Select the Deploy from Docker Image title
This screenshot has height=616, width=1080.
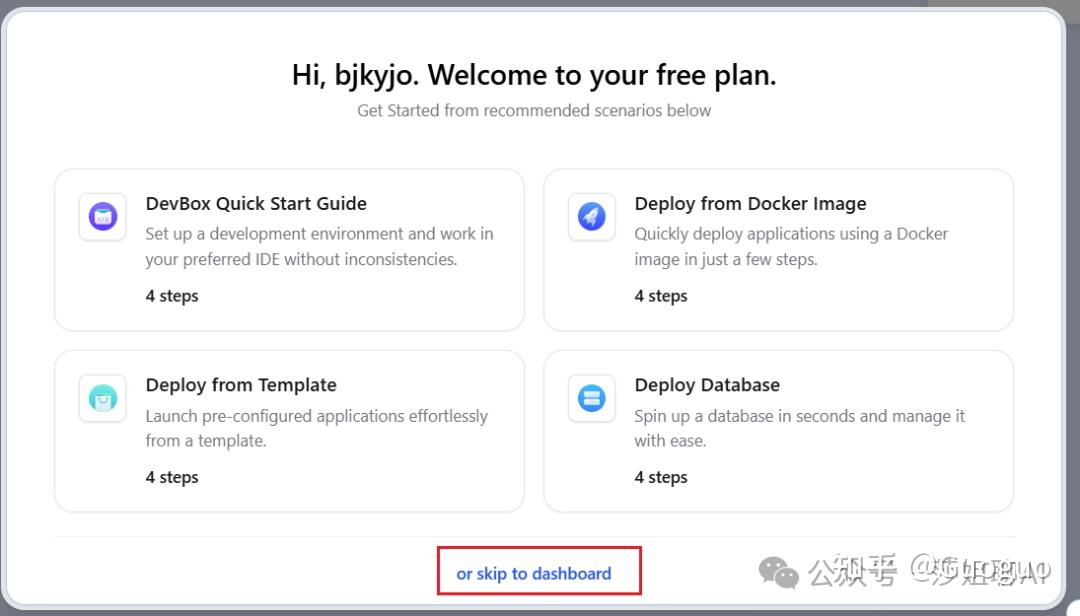[750, 204]
